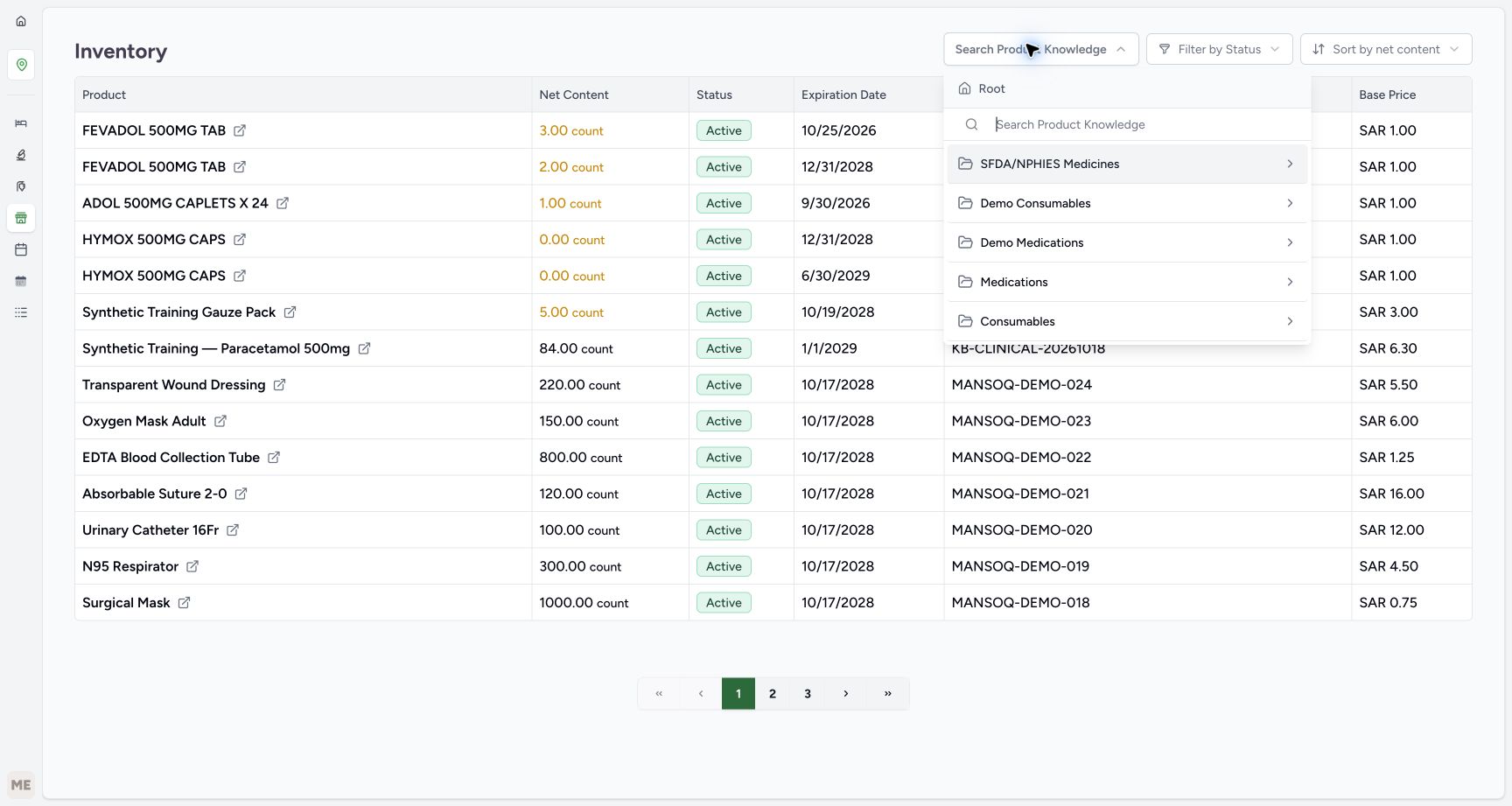This screenshot has height=806, width=1512.
Task: Open the filled calendar icon in sidebar
Action: (x=21, y=281)
